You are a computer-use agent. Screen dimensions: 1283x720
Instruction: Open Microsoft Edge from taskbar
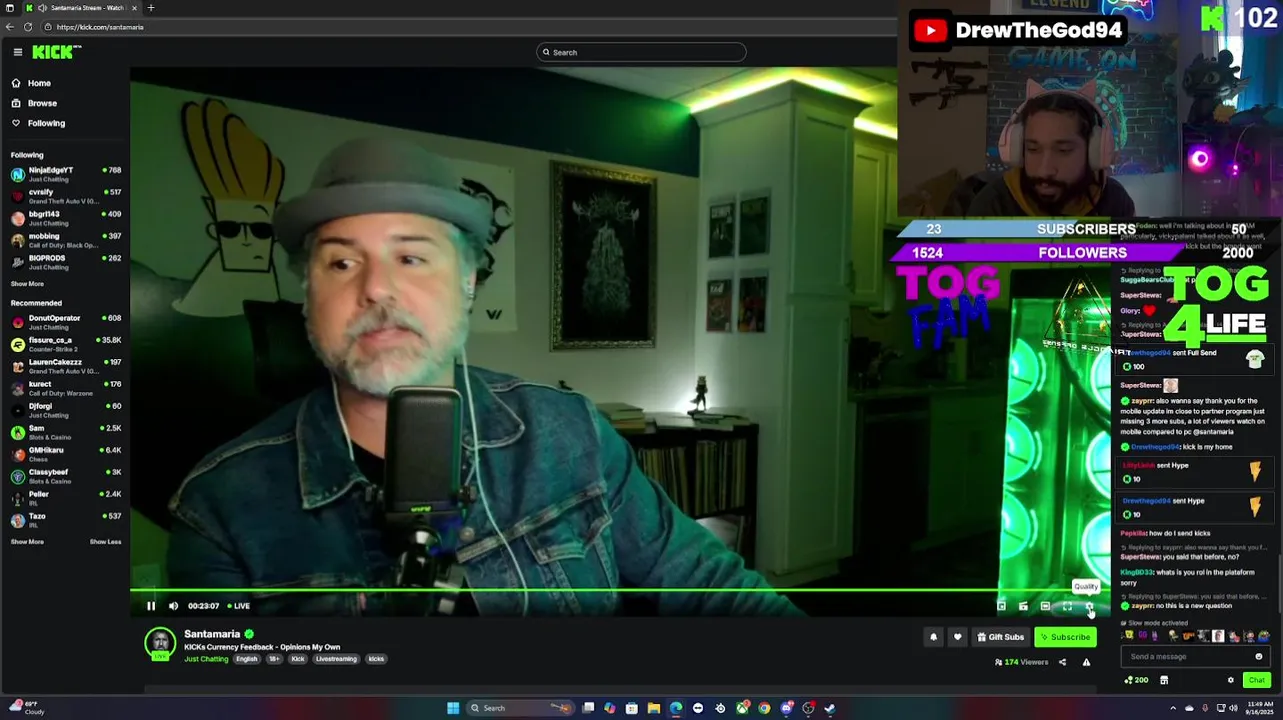(x=676, y=708)
